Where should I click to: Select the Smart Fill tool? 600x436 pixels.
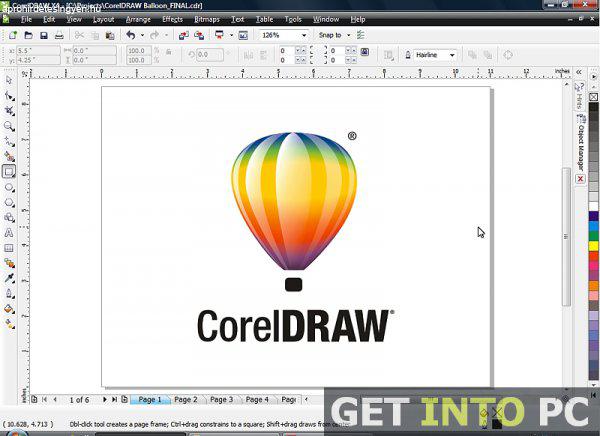(9, 156)
